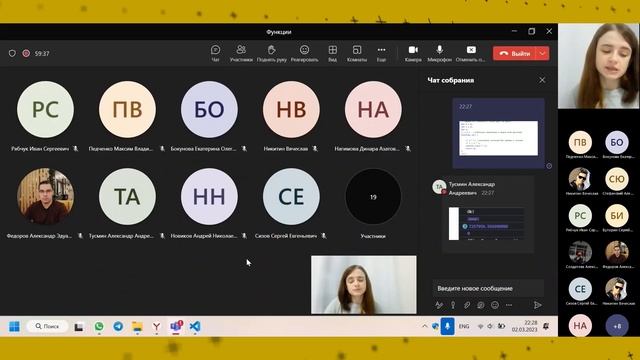Open the Windows Start menu
This screenshot has width=640, height=360.
[x=14, y=327]
